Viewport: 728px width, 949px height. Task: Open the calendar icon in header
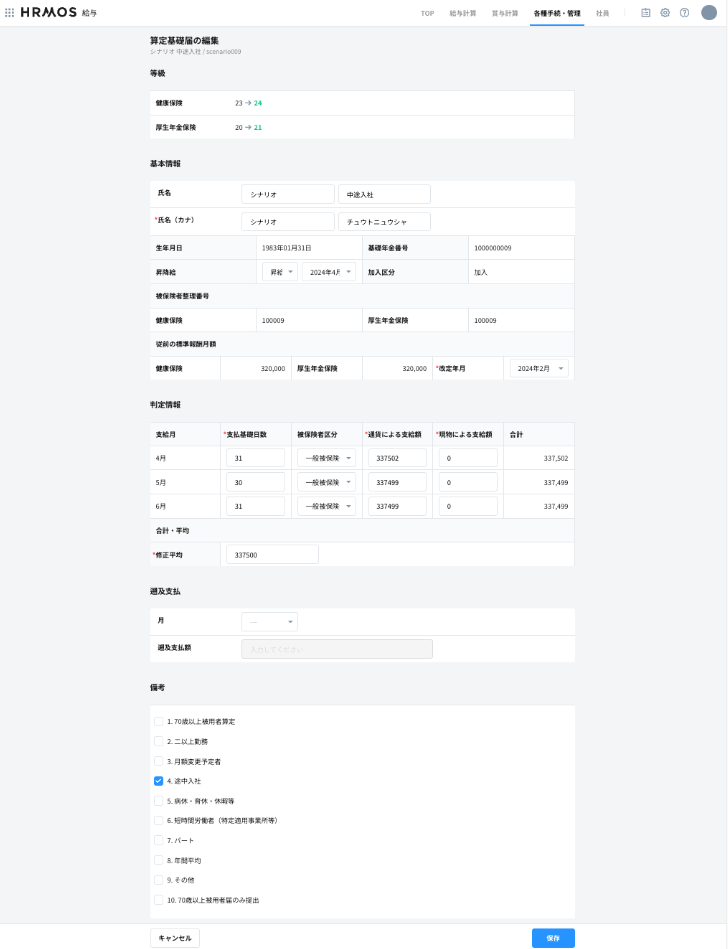(646, 13)
